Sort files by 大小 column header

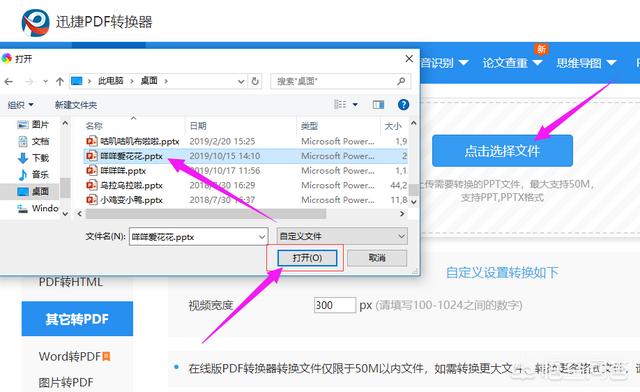click(x=393, y=126)
